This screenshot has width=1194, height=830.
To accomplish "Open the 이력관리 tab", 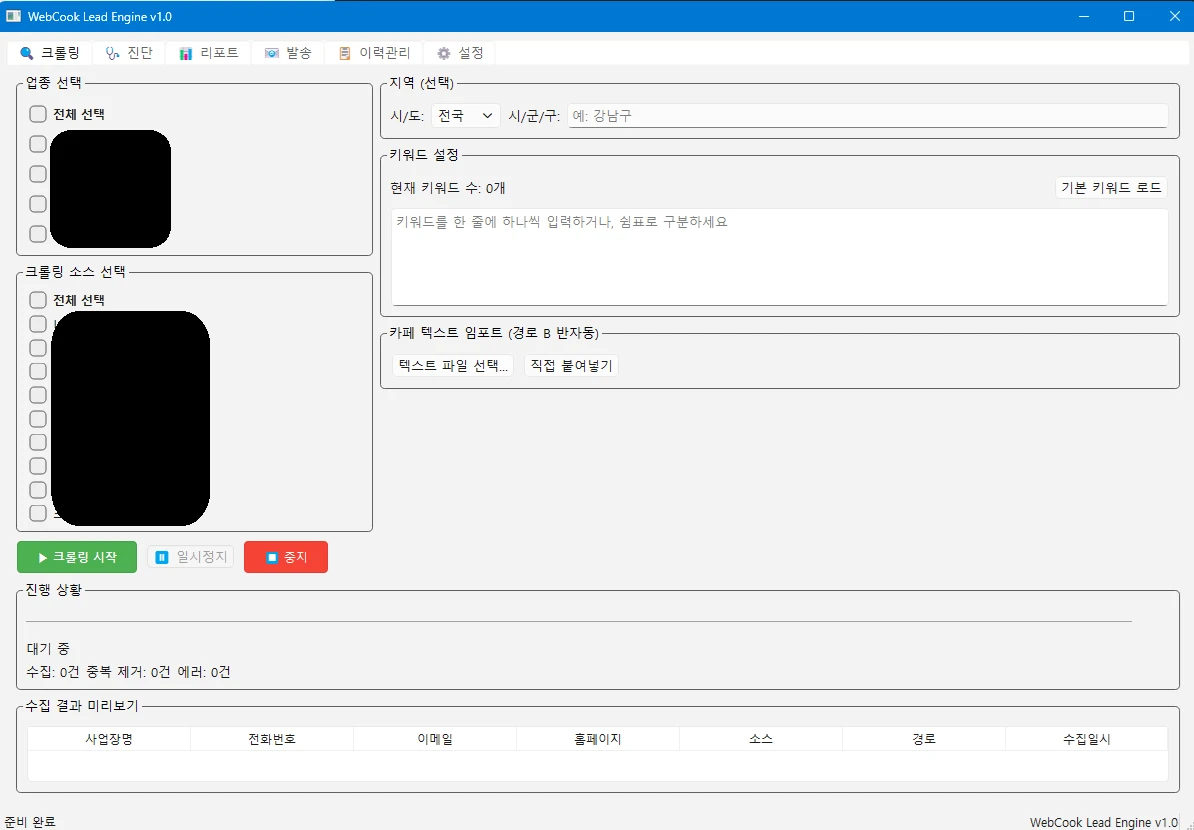I will pos(375,53).
